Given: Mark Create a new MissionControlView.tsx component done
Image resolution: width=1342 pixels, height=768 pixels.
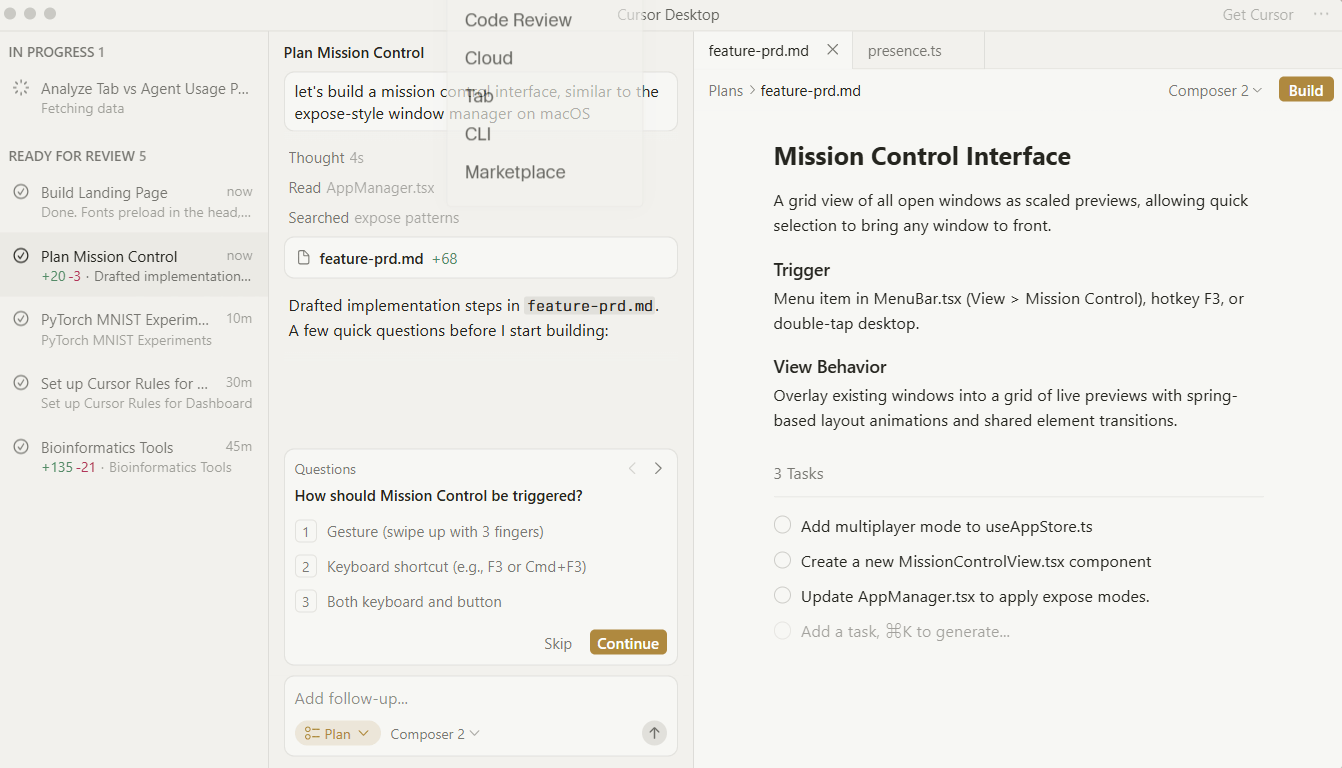Looking at the screenshot, I should [783, 561].
